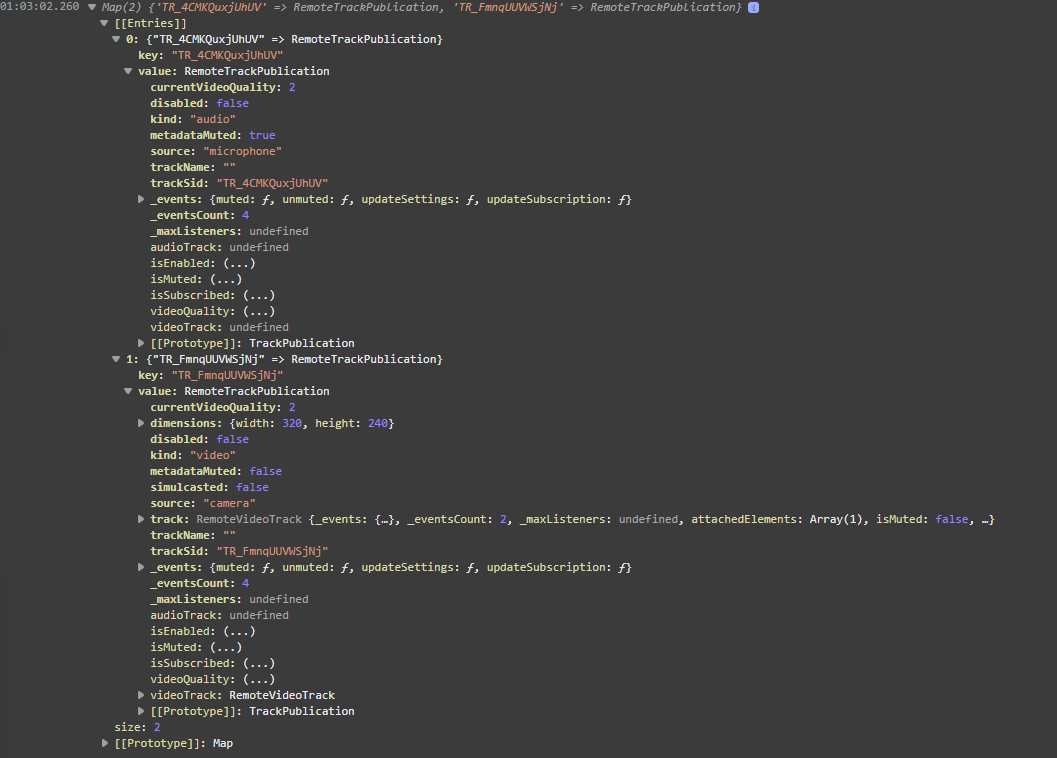This screenshot has width=1057, height=758.
Task: Expand the _events object under entry 1
Action: coord(140,567)
